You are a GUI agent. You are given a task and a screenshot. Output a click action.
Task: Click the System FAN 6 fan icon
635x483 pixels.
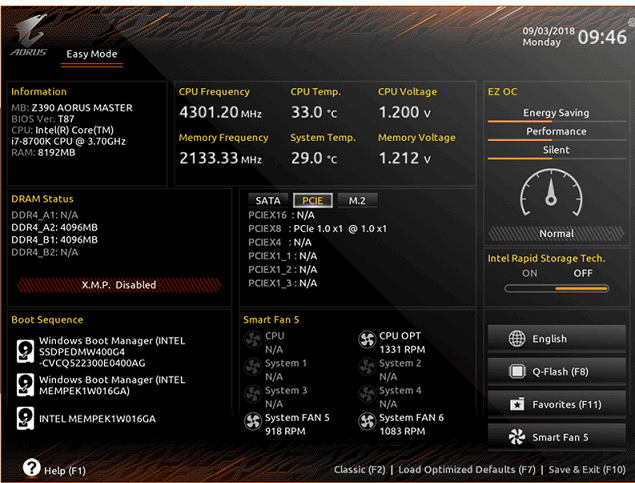(x=367, y=421)
